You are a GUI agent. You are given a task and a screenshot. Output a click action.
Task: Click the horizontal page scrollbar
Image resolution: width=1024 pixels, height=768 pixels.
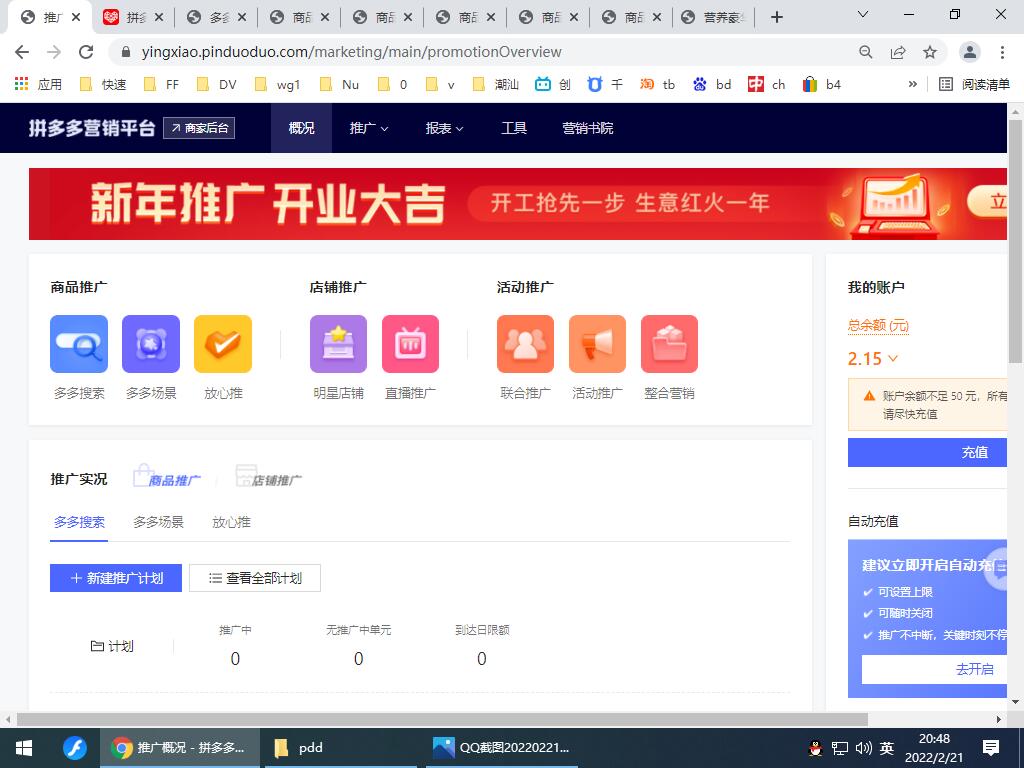click(442, 719)
